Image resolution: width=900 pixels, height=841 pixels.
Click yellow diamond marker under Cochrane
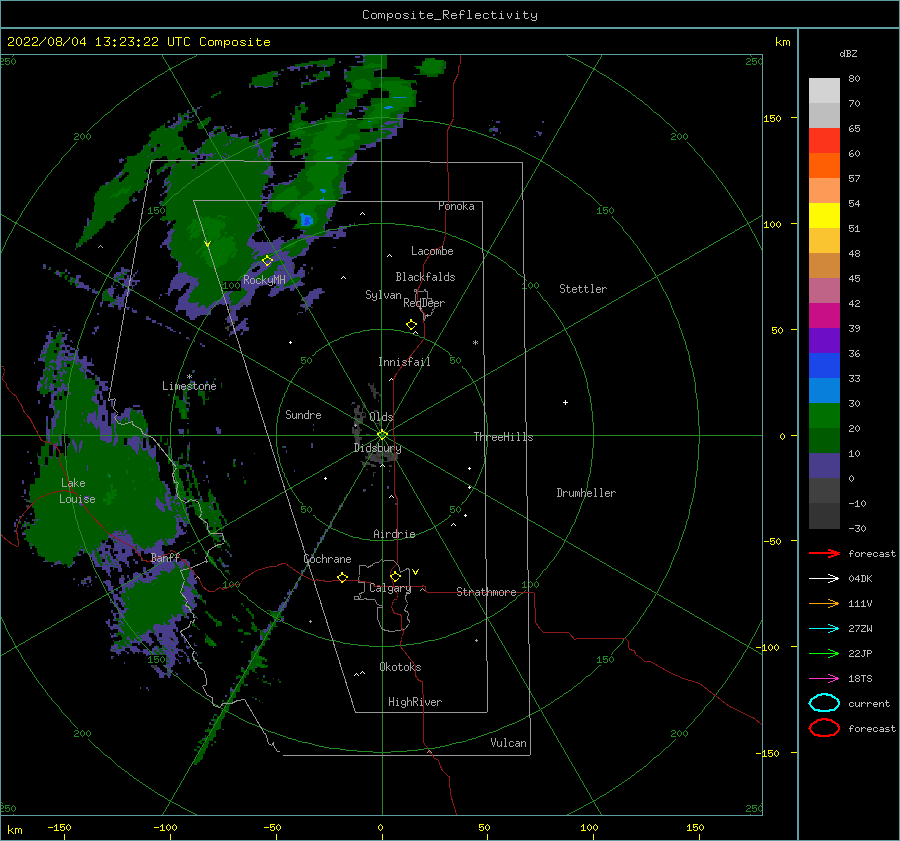point(342,577)
